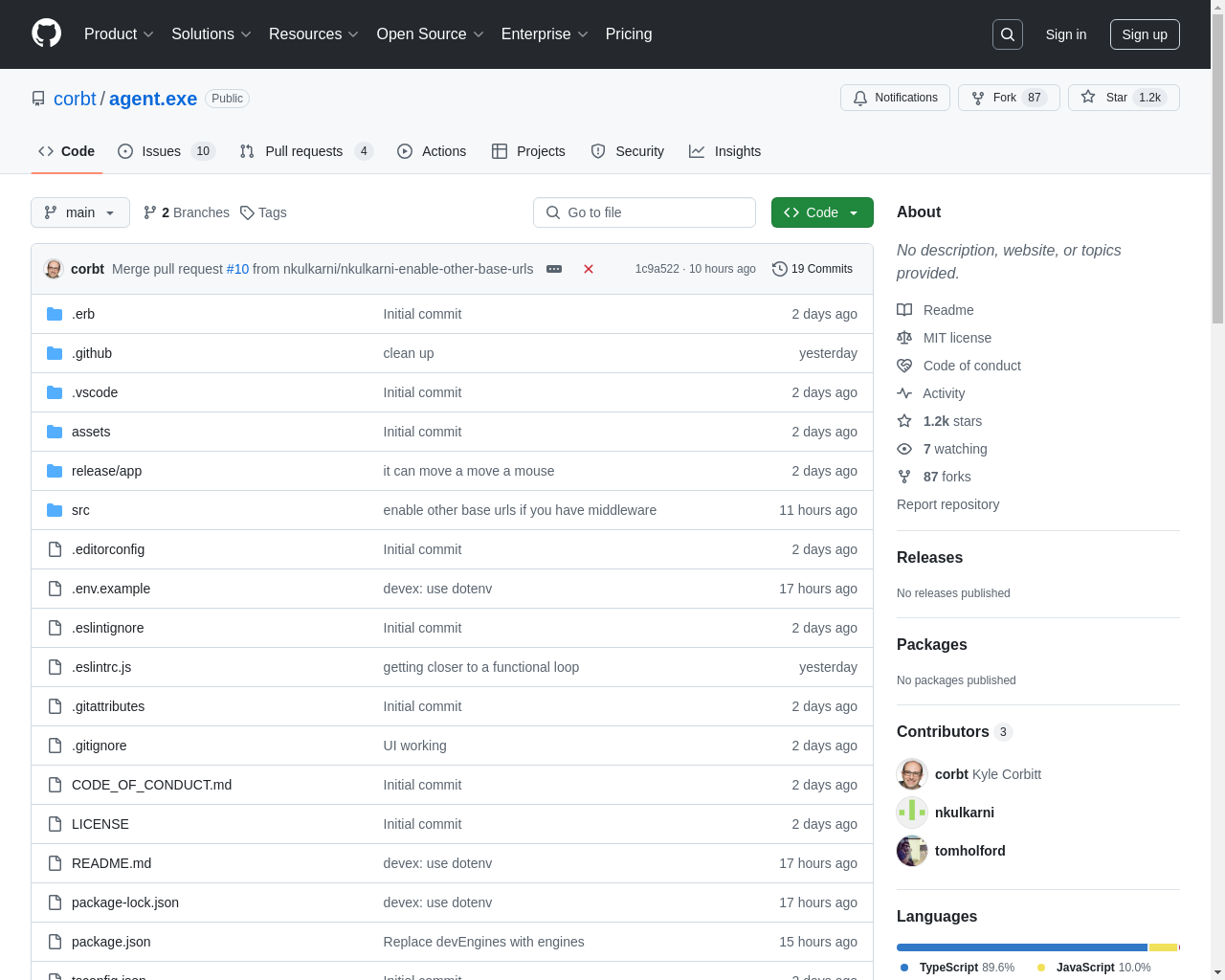Click the Go to file search field
The image size is (1225, 980).
click(x=644, y=212)
